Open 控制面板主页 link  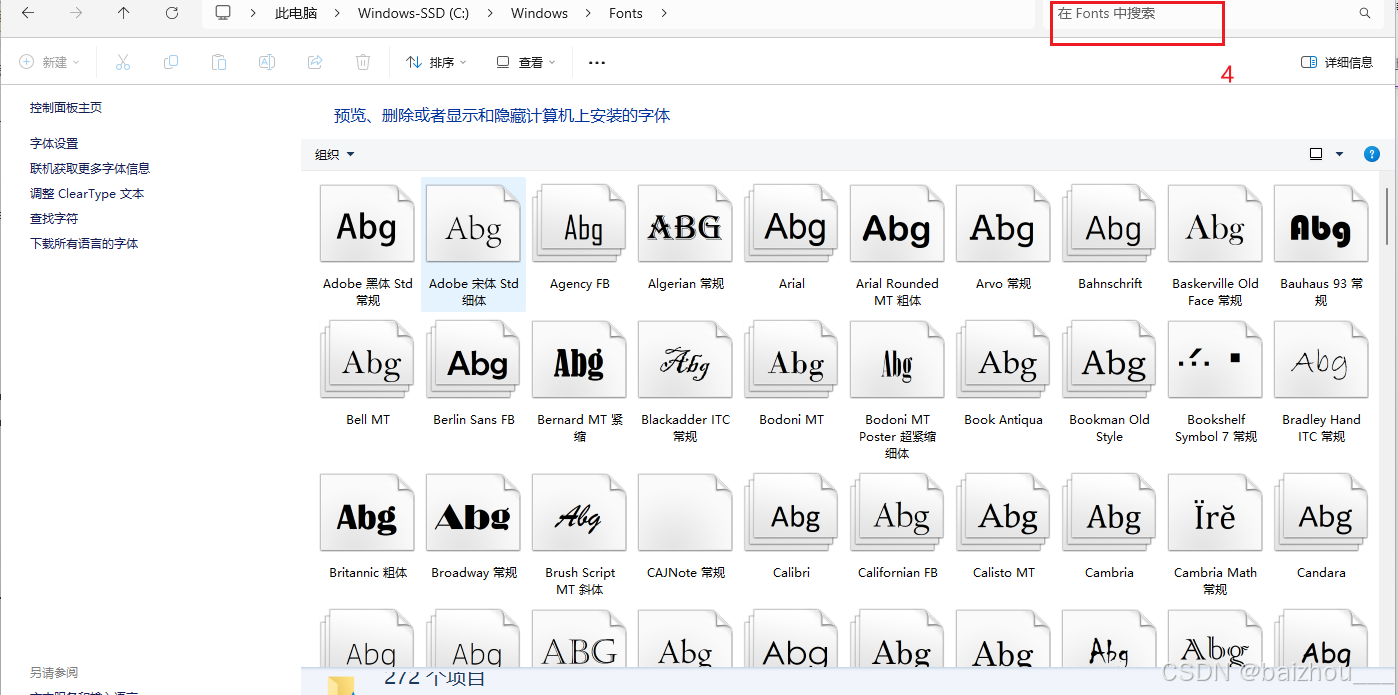[x=66, y=107]
